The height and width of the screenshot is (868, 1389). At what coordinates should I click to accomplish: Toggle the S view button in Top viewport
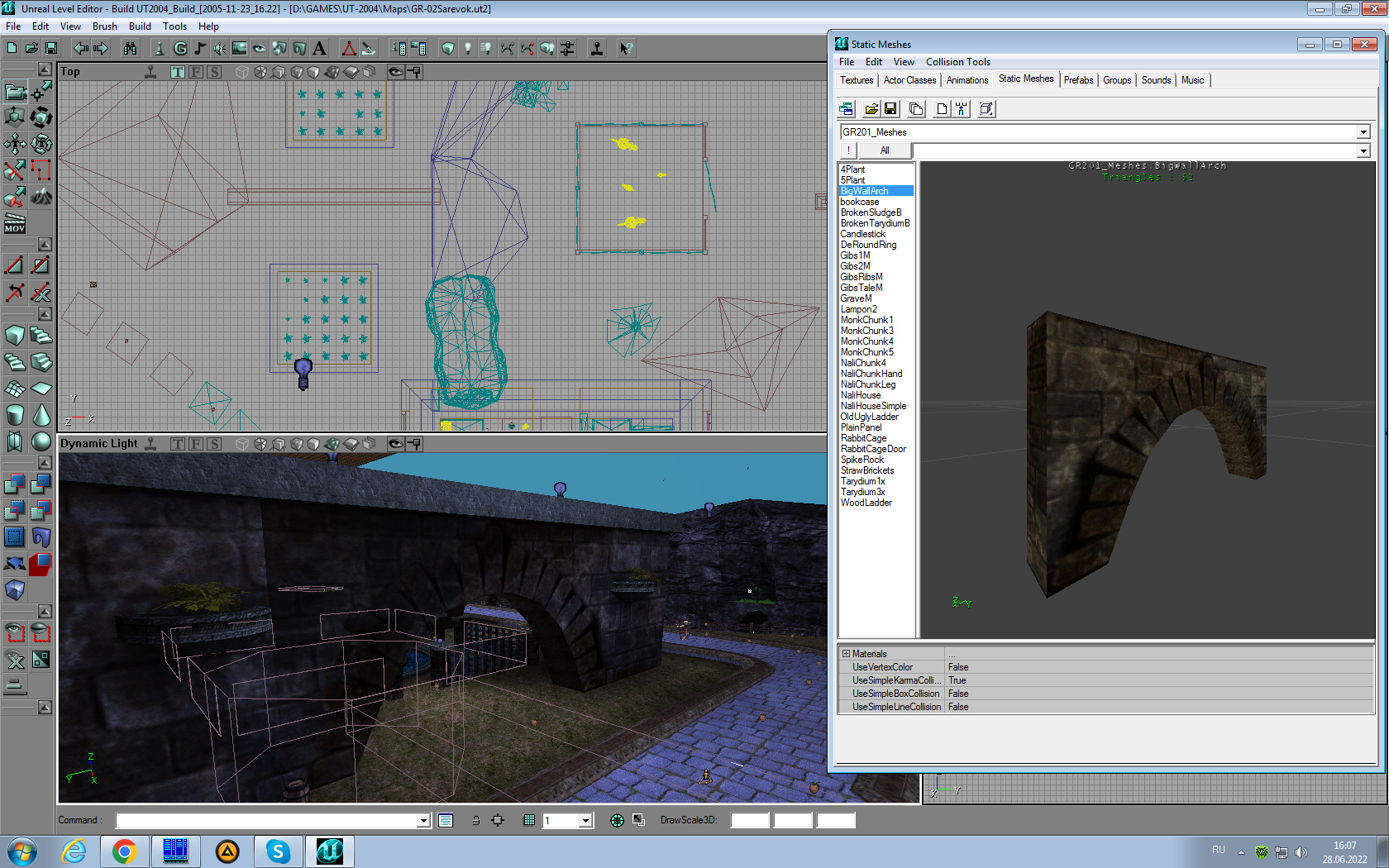click(x=214, y=72)
